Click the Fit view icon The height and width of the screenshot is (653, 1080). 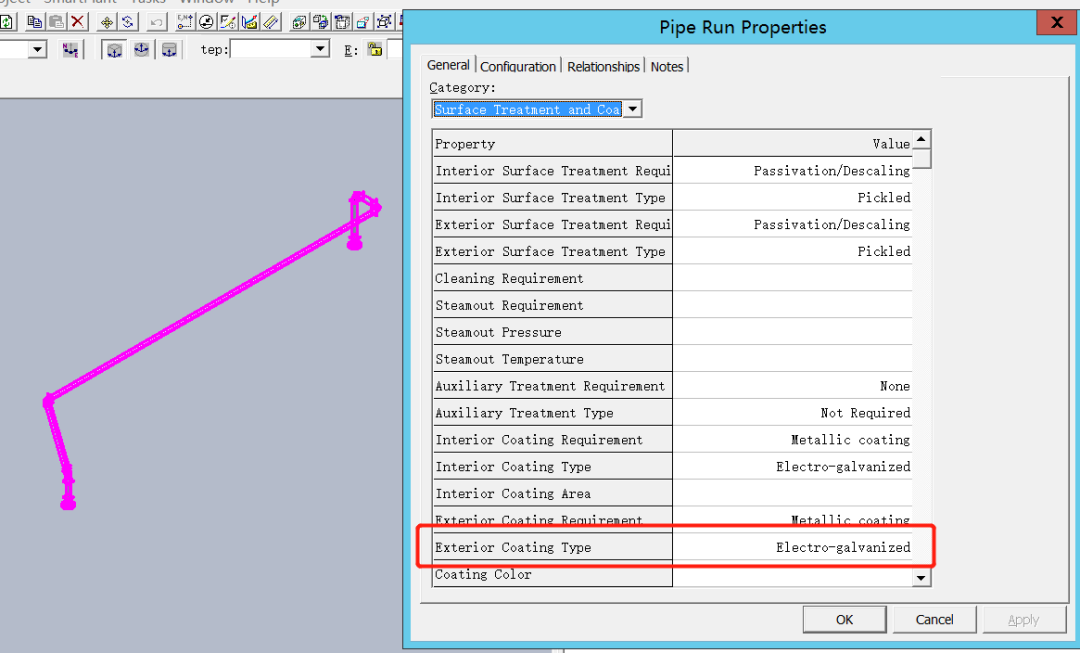click(384, 22)
